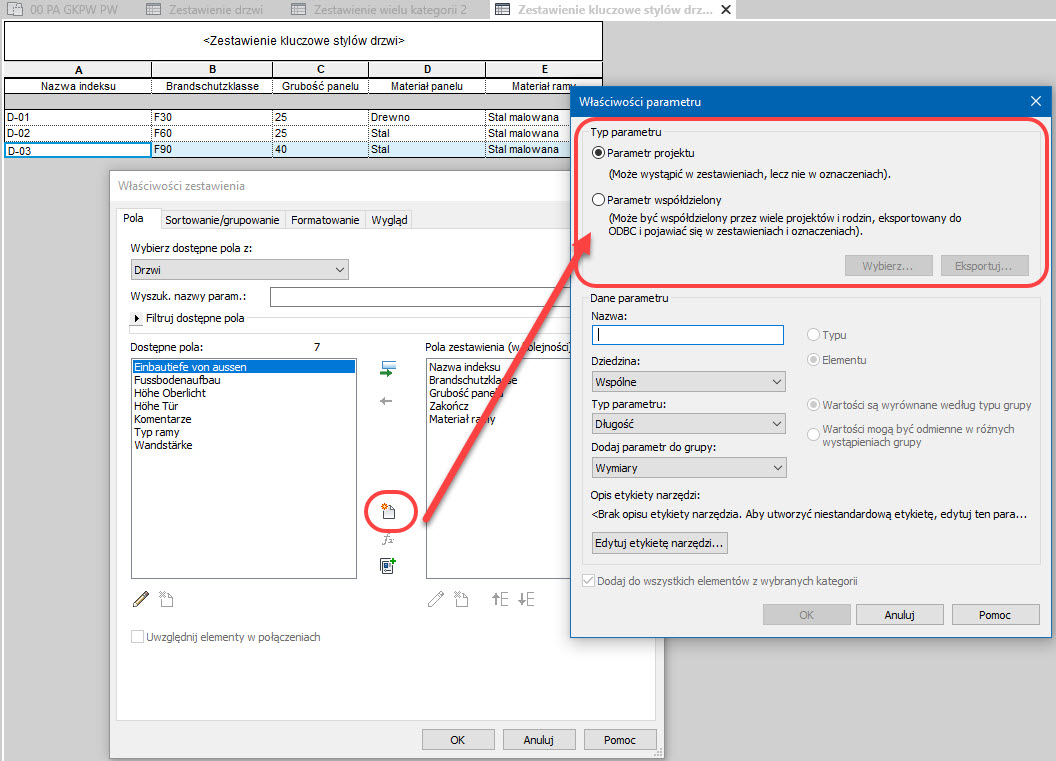This screenshot has width=1056, height=761.
Task: Open the Dziedzina dropdown showing Wspólne
Action: pos(688,381)
